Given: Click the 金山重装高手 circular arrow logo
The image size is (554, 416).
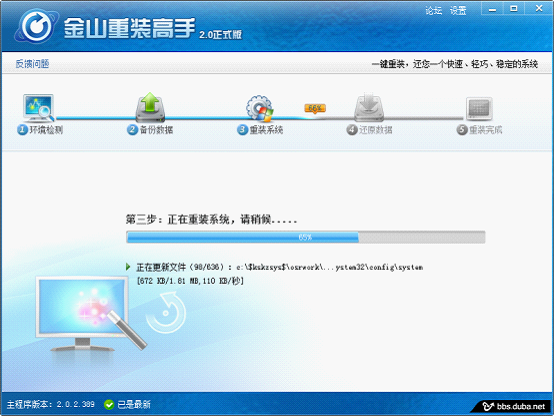Looking at the screenshot, I should (36, 26).
